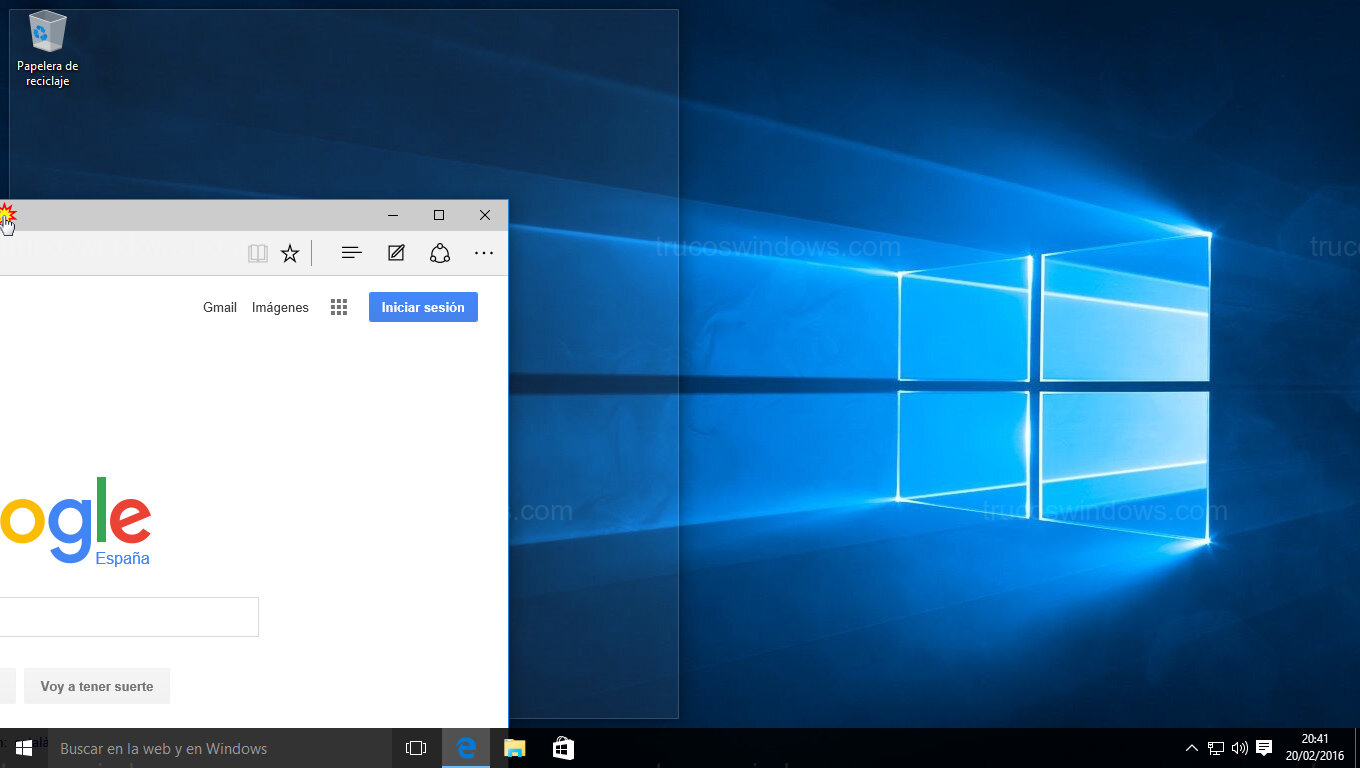Open the Windows Store taskbar icon

point(563,748)
